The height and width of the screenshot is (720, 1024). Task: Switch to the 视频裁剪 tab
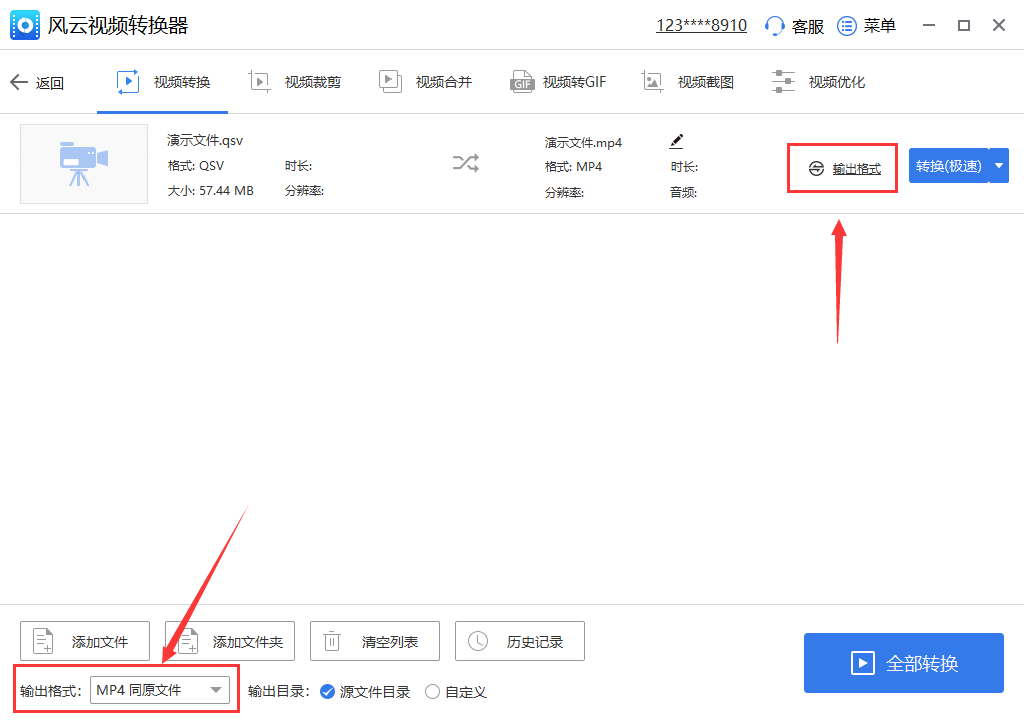[x=295, y=82]
